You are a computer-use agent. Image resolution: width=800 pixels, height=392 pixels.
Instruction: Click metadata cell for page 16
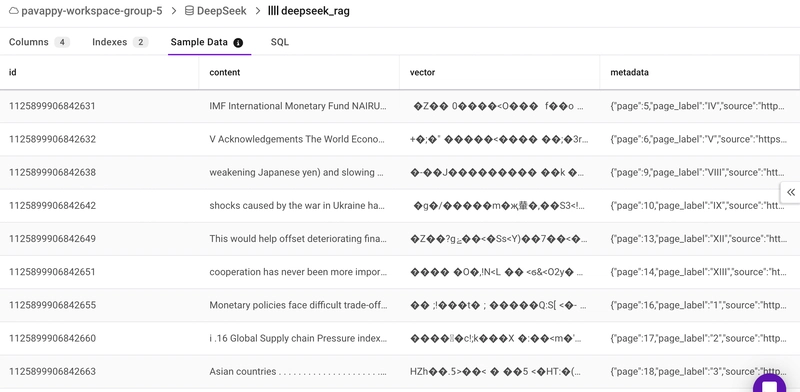coord(699,305)
